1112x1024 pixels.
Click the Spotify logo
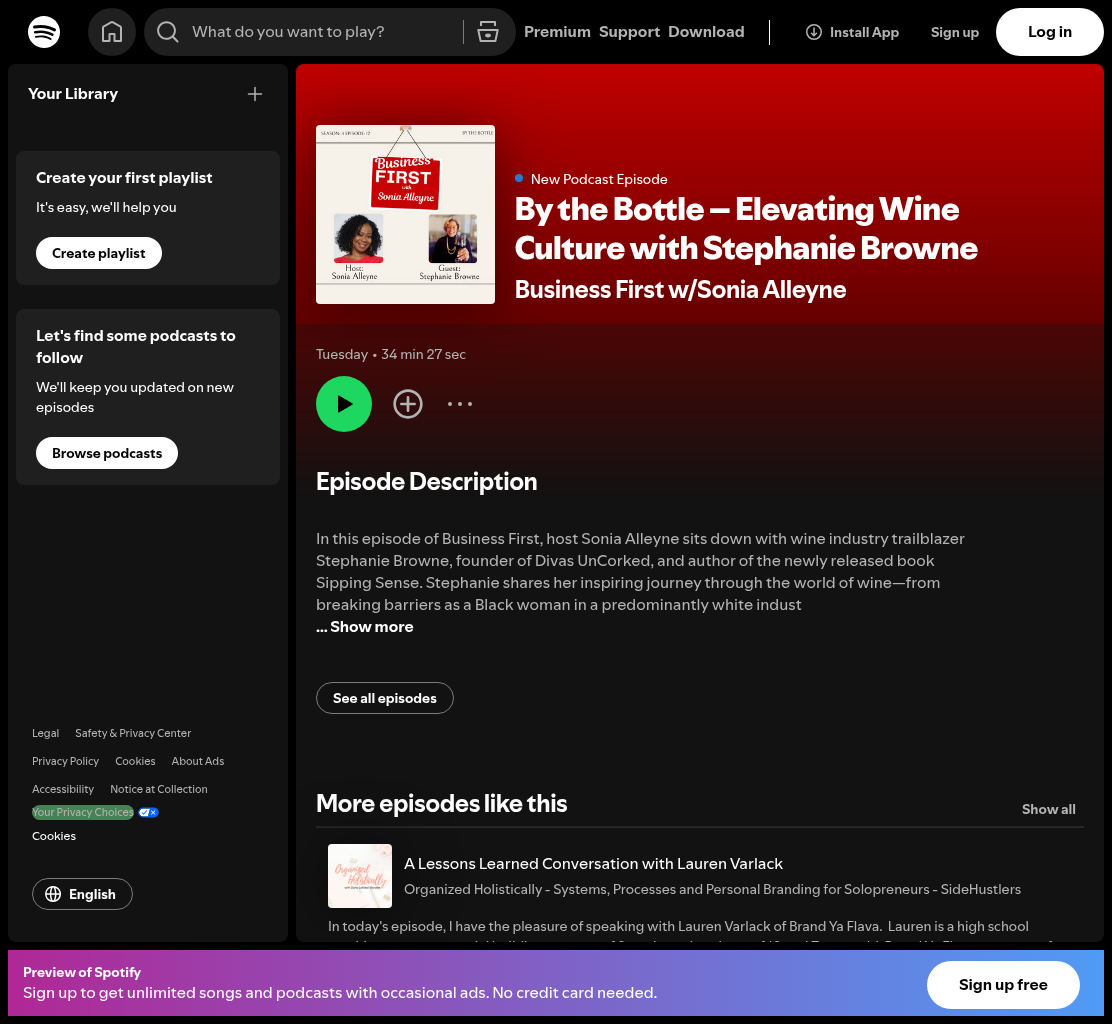(x=44, y=32)
